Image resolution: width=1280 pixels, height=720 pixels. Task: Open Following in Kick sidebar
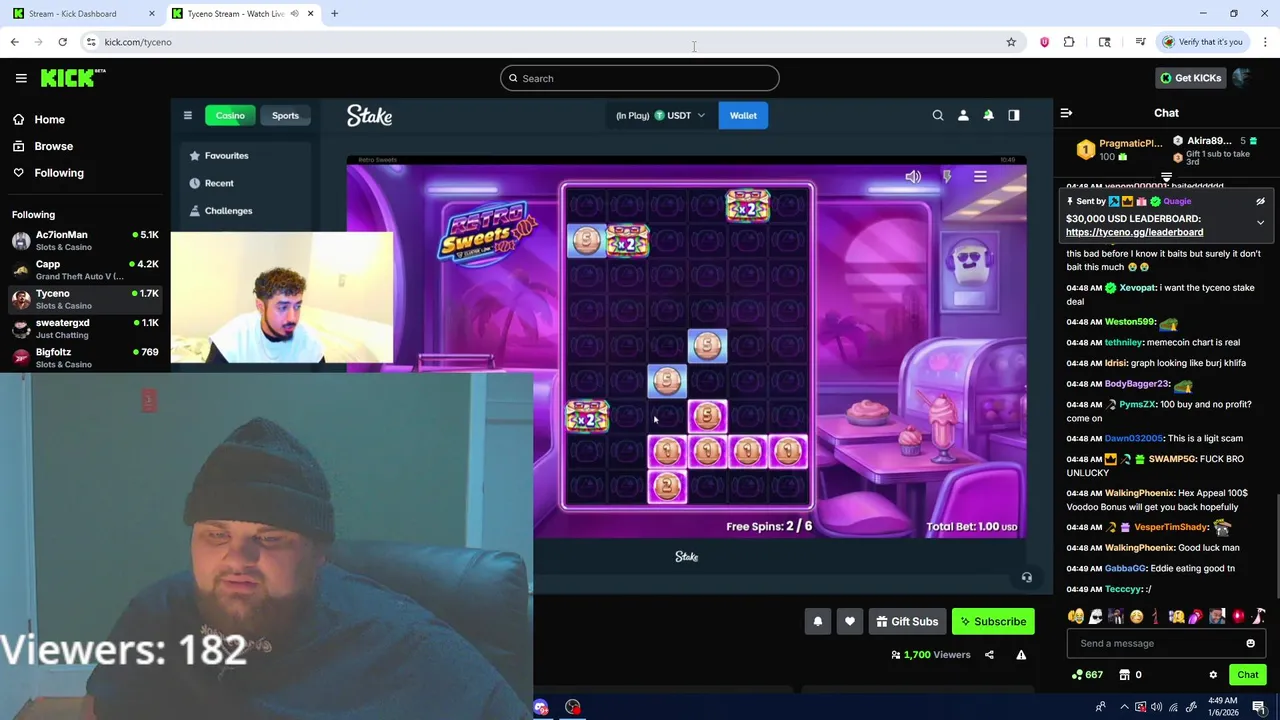coord(59,173)
